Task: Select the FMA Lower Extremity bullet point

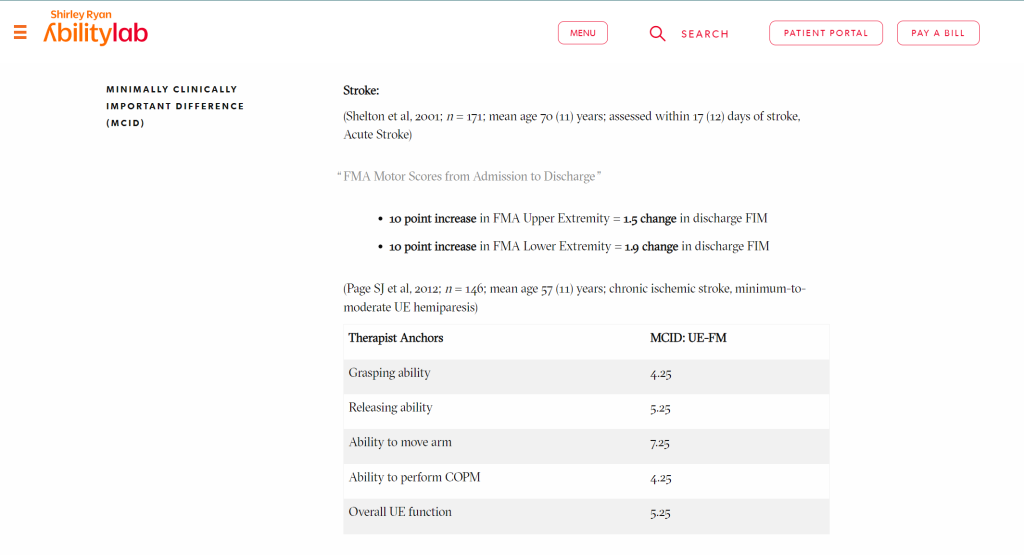Action: click(579, 246)
